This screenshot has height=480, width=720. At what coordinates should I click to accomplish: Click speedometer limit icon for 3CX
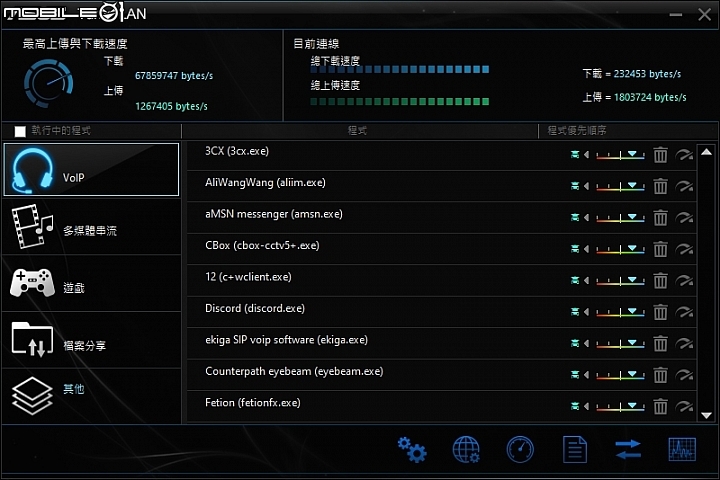[x=684, y=155]
